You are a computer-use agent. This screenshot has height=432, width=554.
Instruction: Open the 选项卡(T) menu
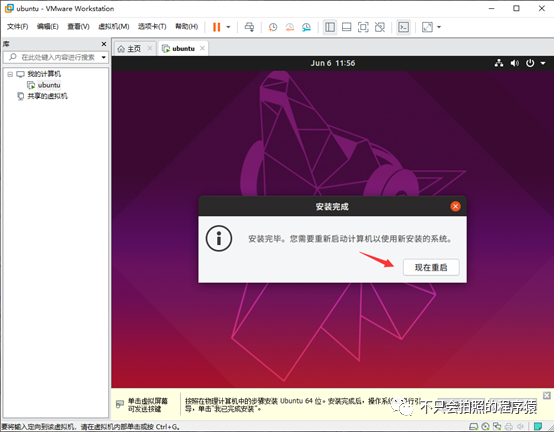pyautogui.click(x=152, y=26)
